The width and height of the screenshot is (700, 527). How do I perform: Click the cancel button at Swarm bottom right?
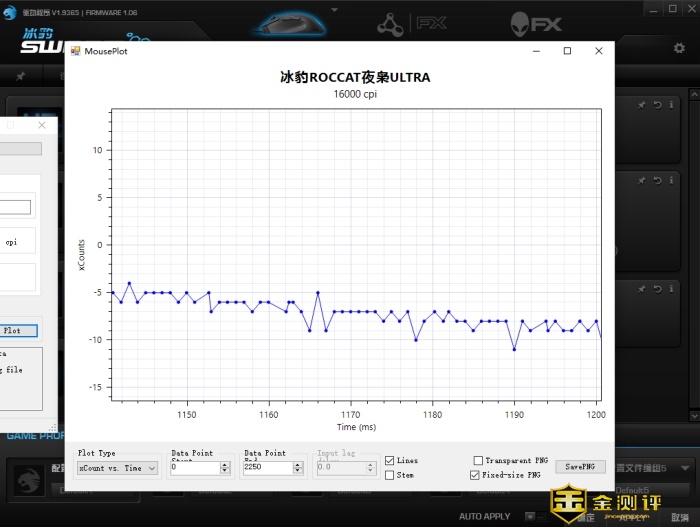[680, 517]
